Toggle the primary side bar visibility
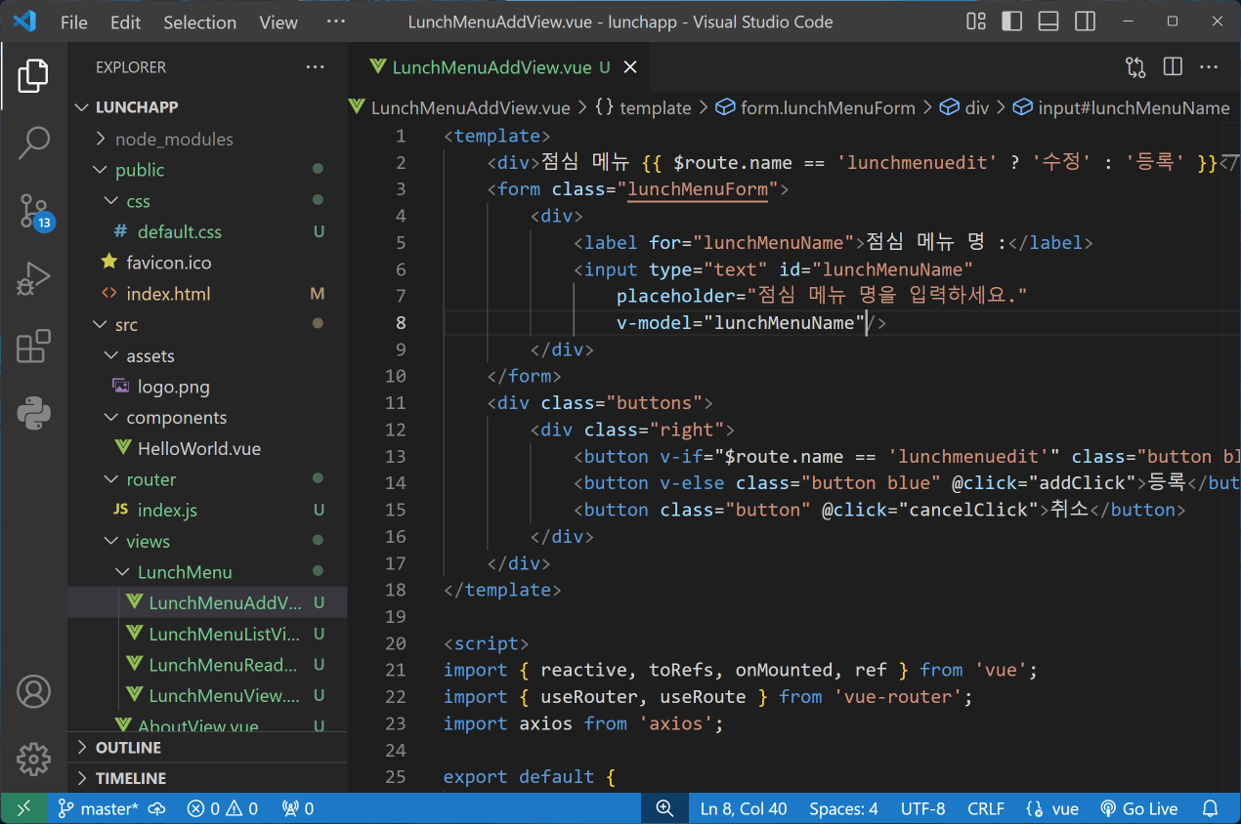Screen dimensions: 1241x824 click(x=1012, y=21)
